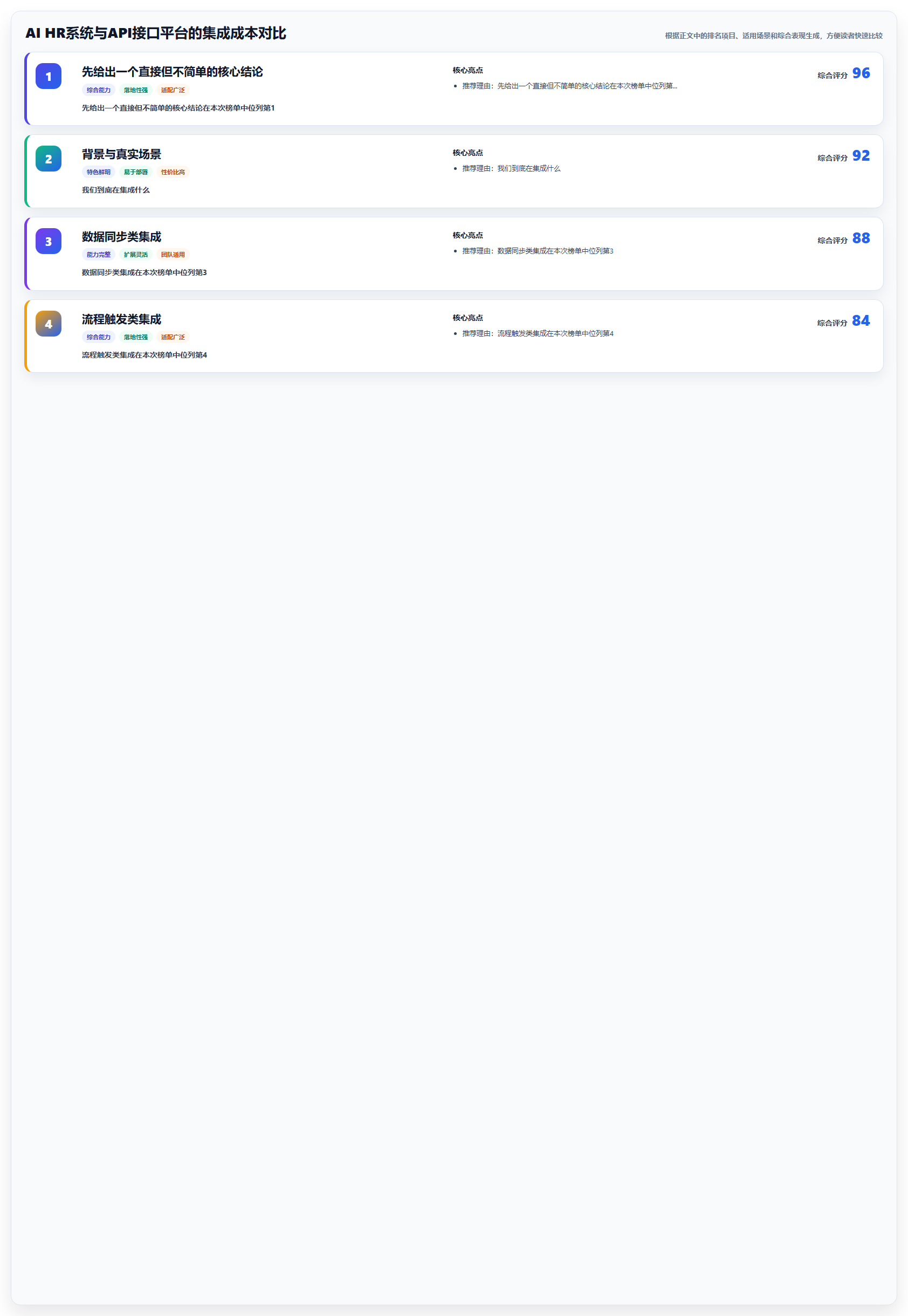Screen dimensions: 908x1316
Task: Select the 易于部署 tag
Action: pos(135,173)
